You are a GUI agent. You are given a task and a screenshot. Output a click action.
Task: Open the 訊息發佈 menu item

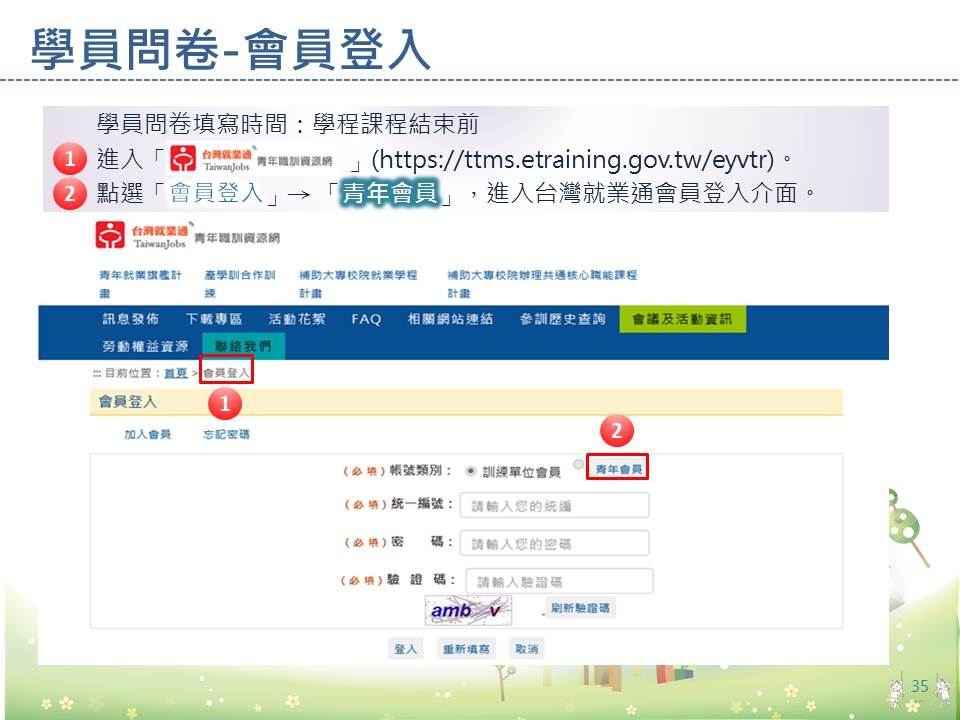pyautogui.click(x=130, y=320)
